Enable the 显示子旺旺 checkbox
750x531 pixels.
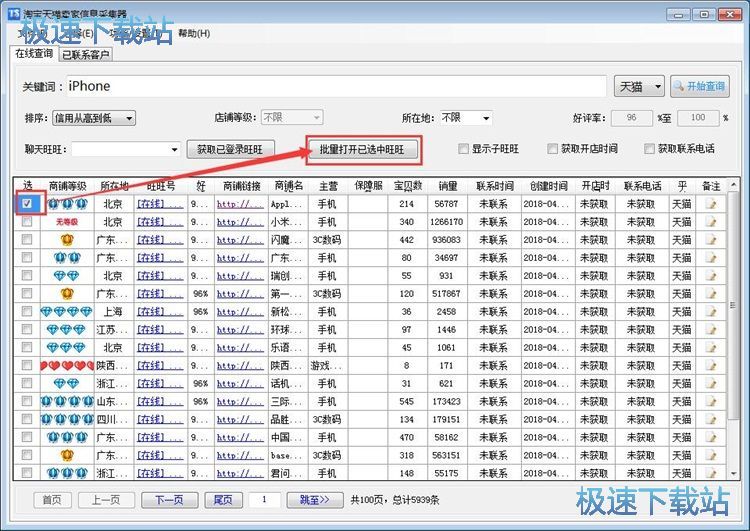tap(463, 149)
